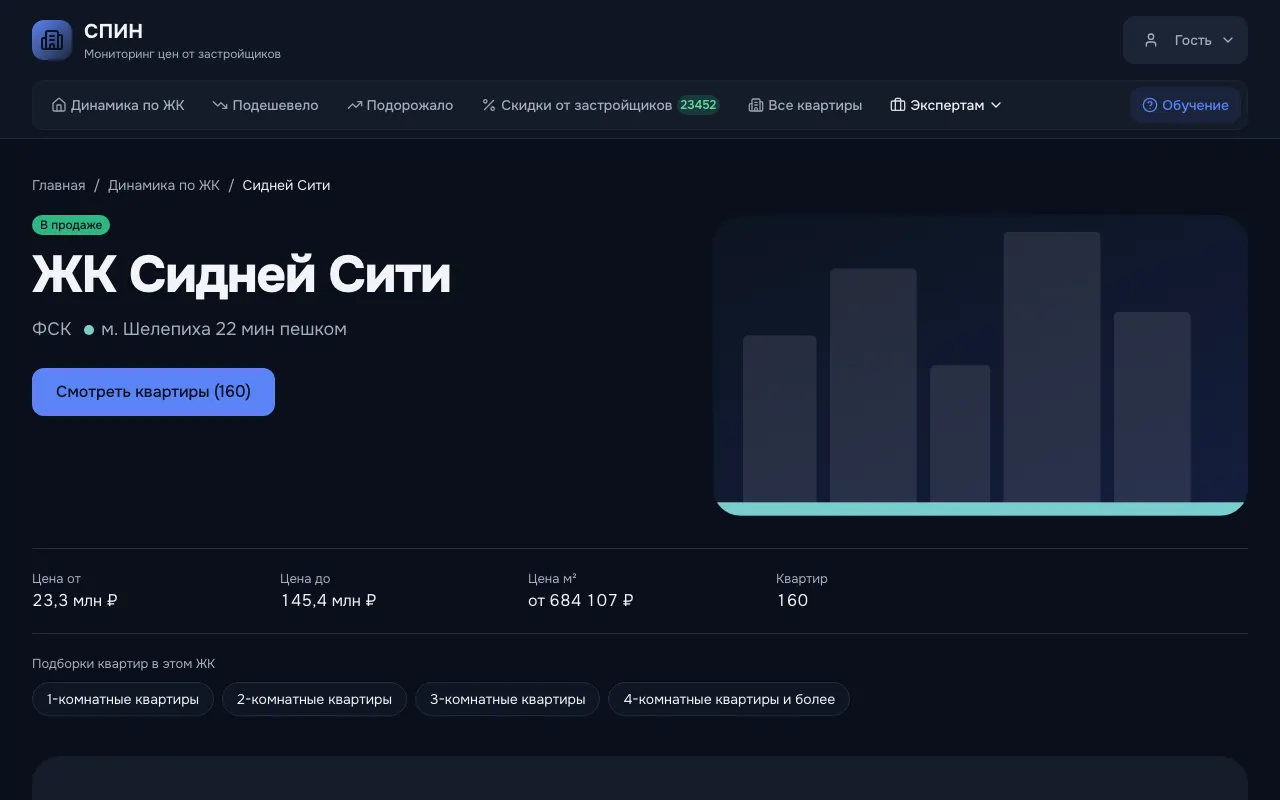Click the 23,3 млн ₽ price value
The image size is (1280, 800).
[x=75, y=600]
